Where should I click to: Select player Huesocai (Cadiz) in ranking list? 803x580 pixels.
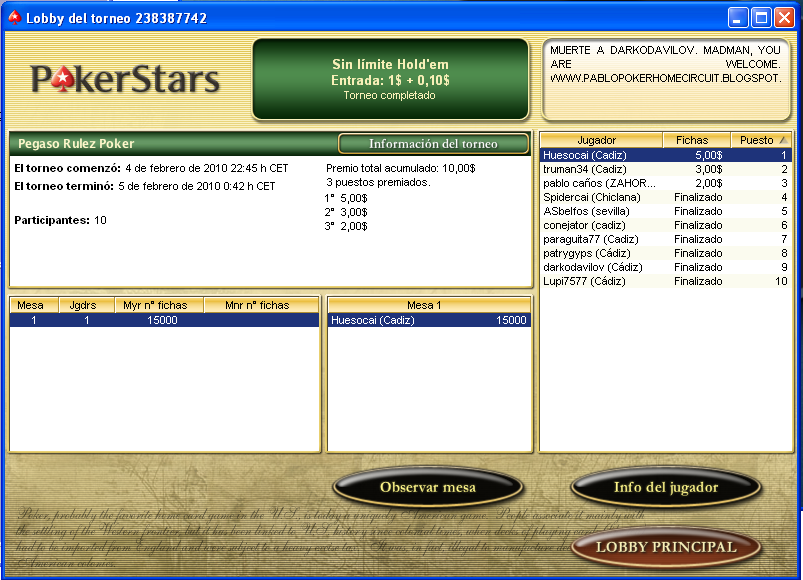tap(600, 155)
